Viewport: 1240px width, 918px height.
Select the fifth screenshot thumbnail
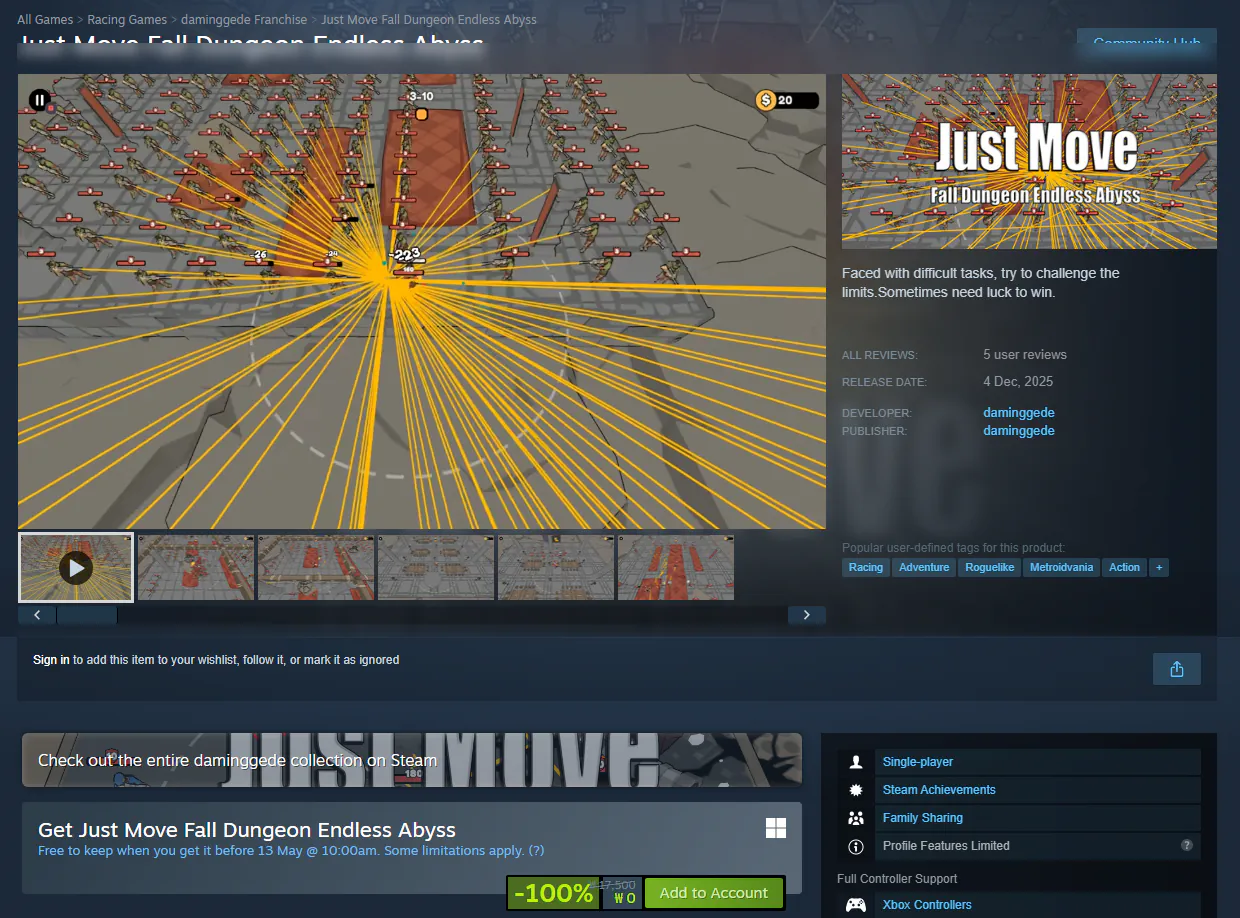coord(556,568)
